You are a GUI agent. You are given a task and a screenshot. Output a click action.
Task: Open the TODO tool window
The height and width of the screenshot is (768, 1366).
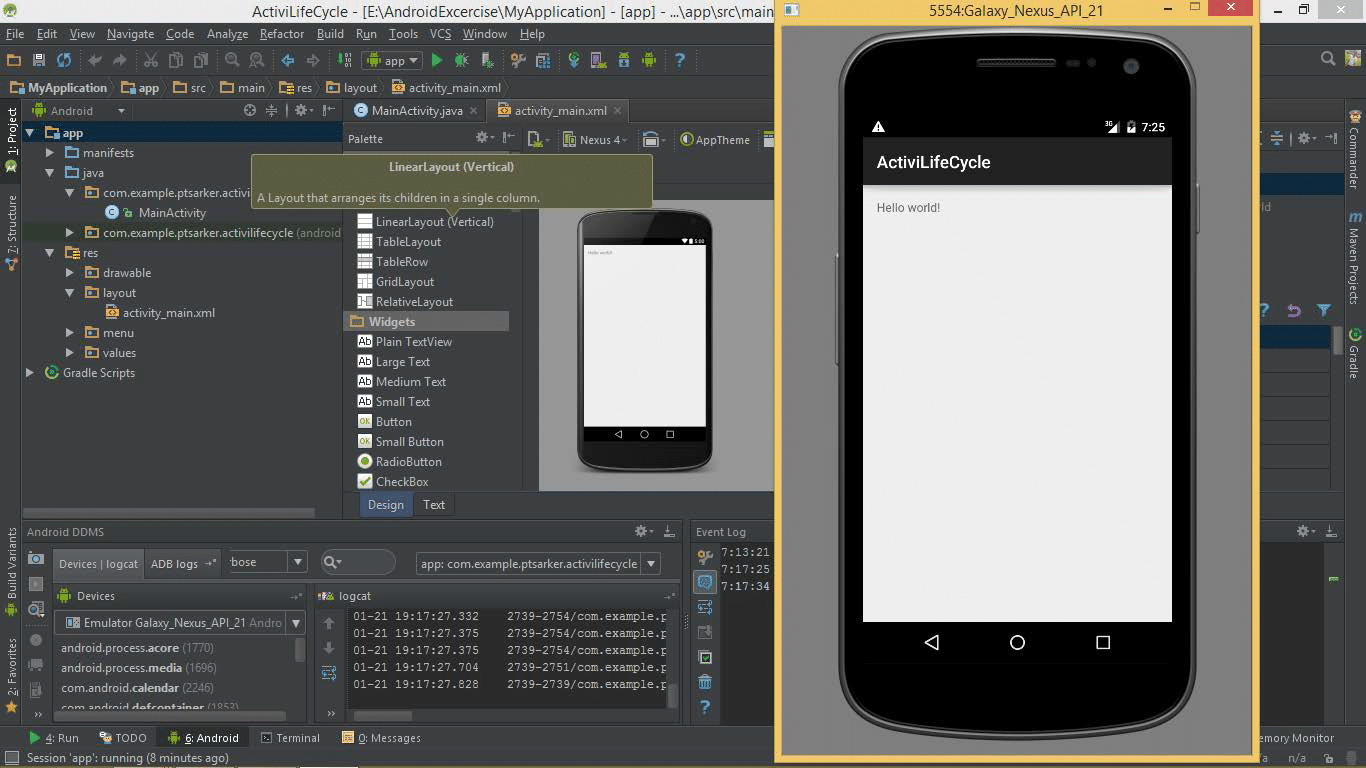(x=122, y=738)
